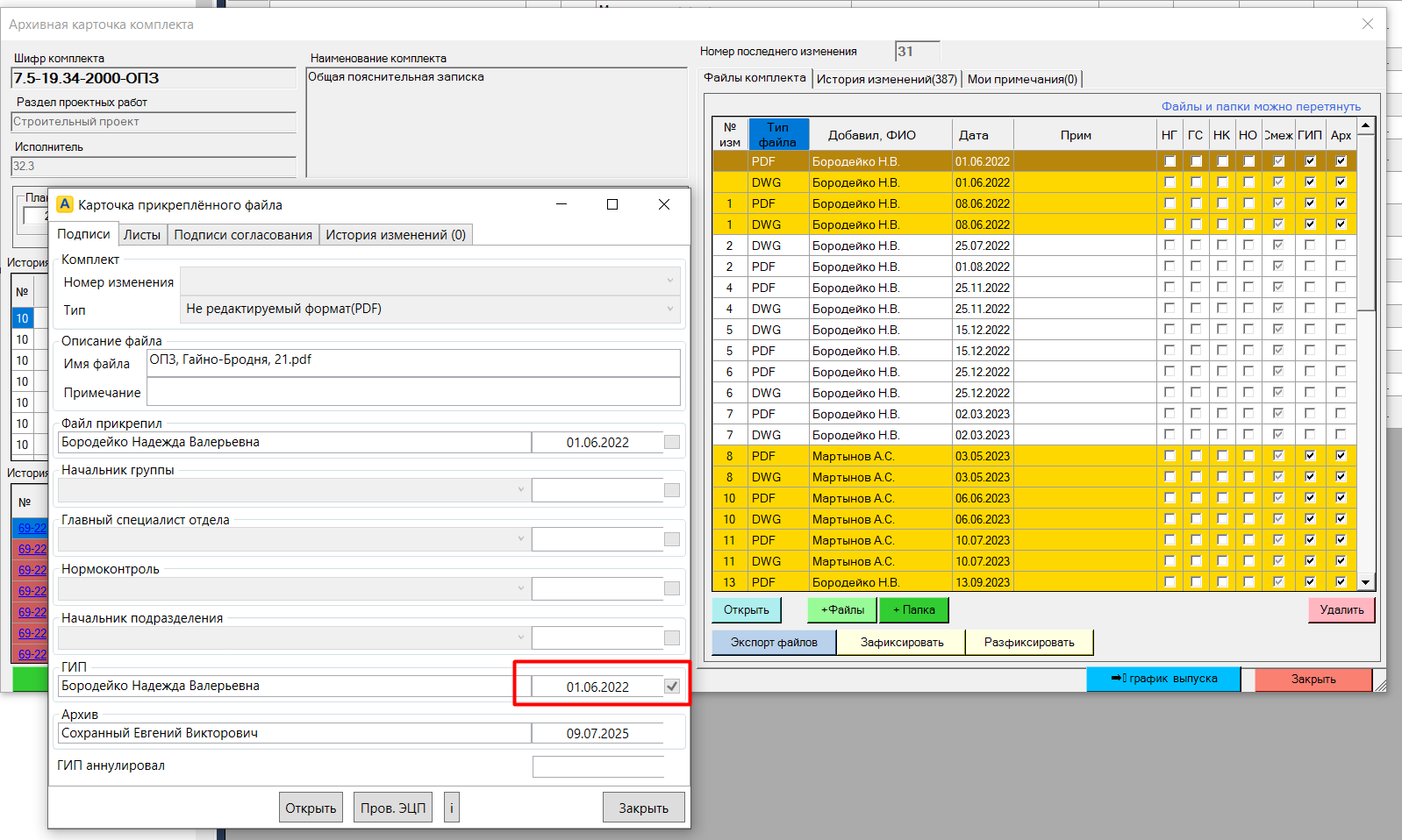Click the red 'Удалить' button
This screenshot has height=840, width=1402.
[x=1341, y=609]
